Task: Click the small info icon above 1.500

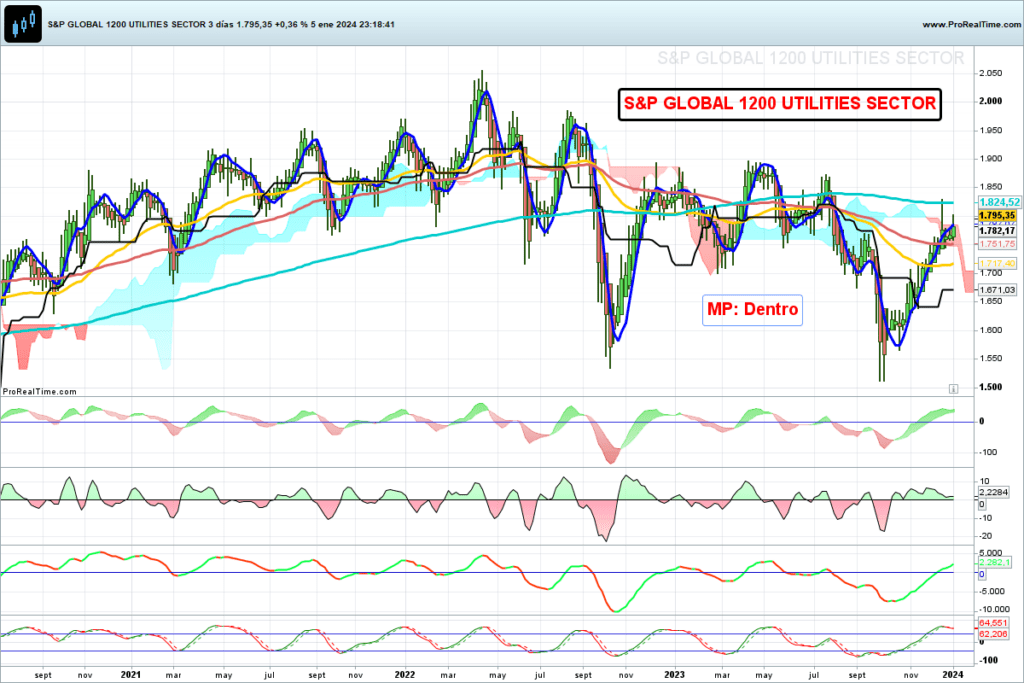Action: [x=953, y=389]
